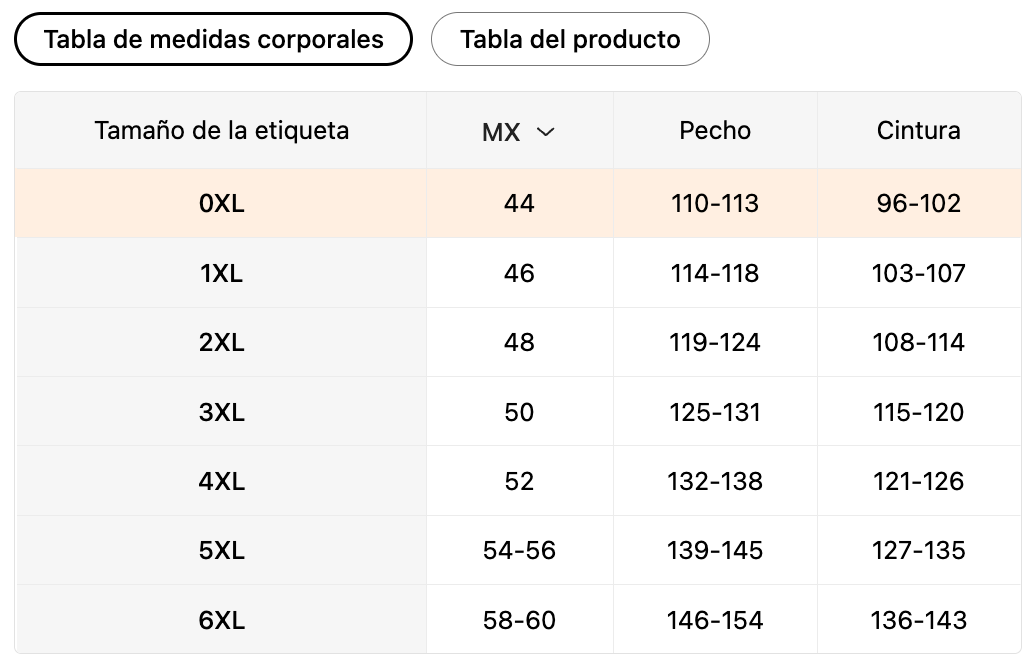
Task: Select the highlighted 0XL size row
Action: tap(222, 204)
